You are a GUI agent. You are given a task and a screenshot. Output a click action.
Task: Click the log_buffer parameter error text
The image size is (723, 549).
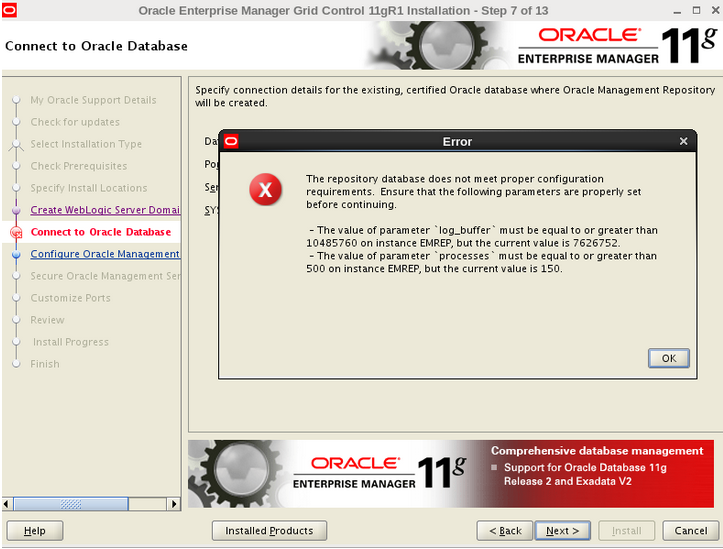482,236
